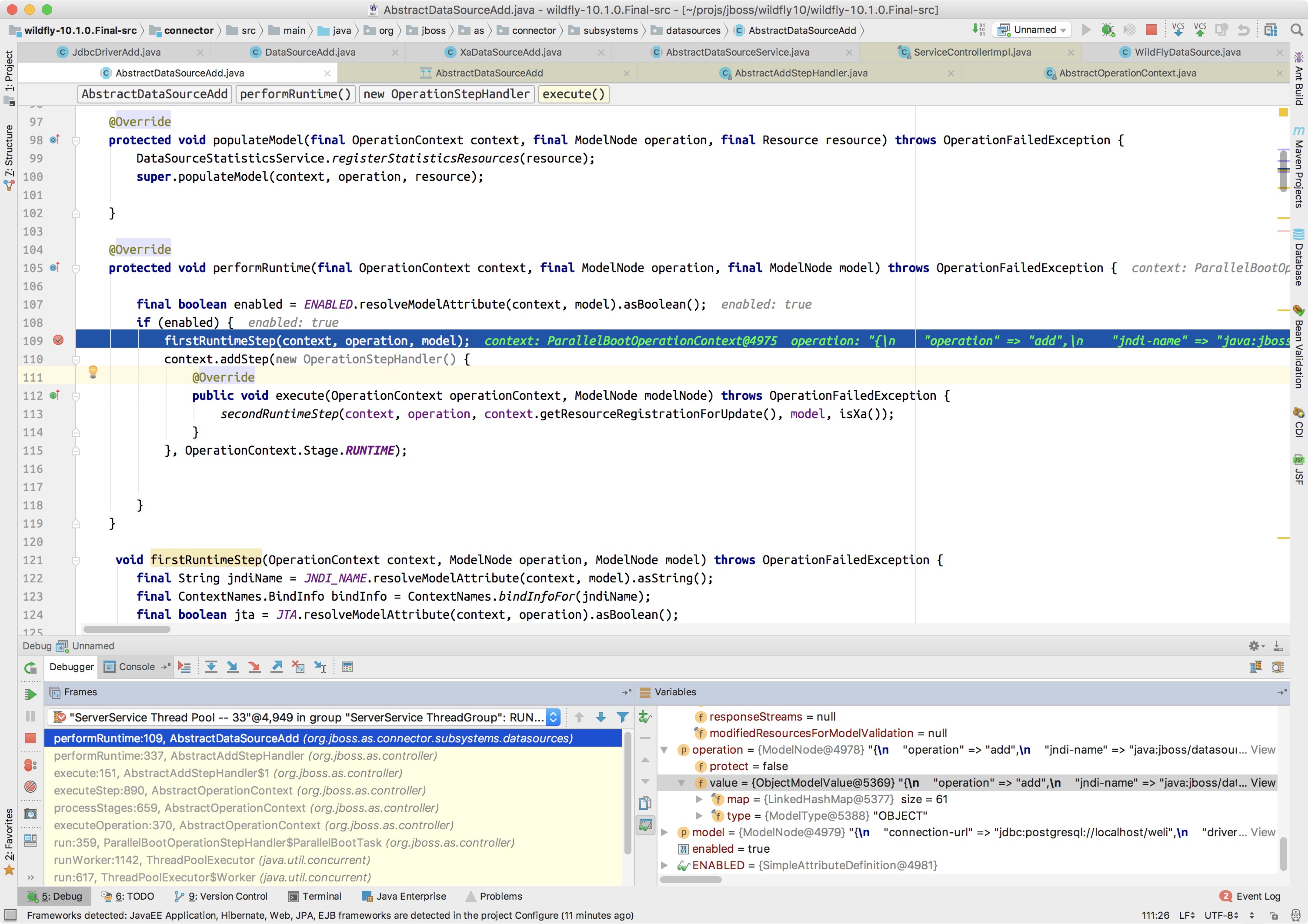This screenshot has height=924, width=1308.
Task: Expand the model variable node
Action: 664,832
